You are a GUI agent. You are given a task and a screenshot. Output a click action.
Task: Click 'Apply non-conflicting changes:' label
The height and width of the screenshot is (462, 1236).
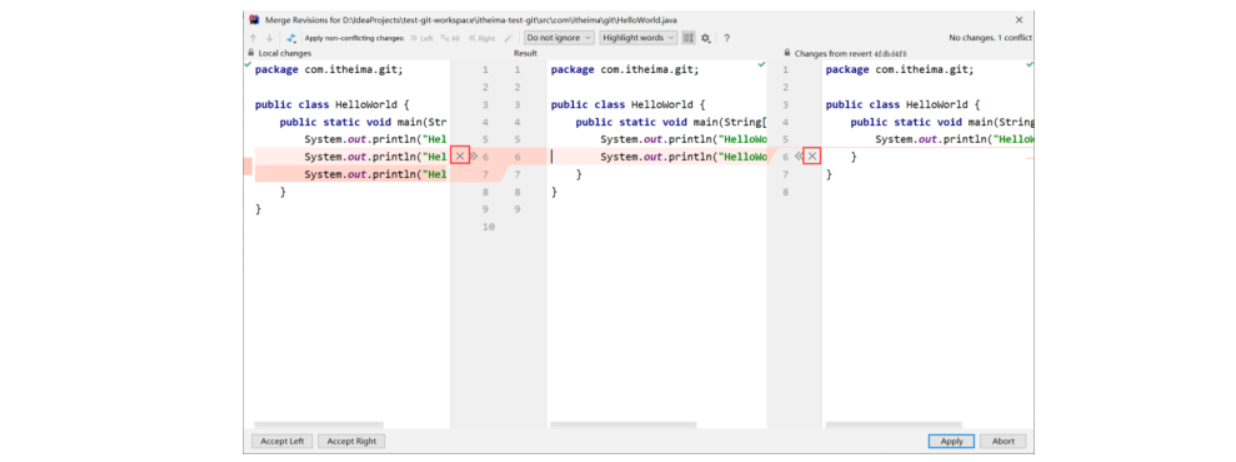coord(354,38)
